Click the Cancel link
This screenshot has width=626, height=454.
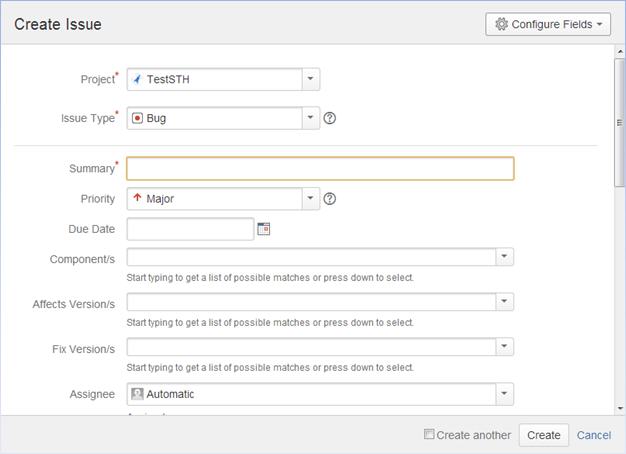click(x=594, y=435)
